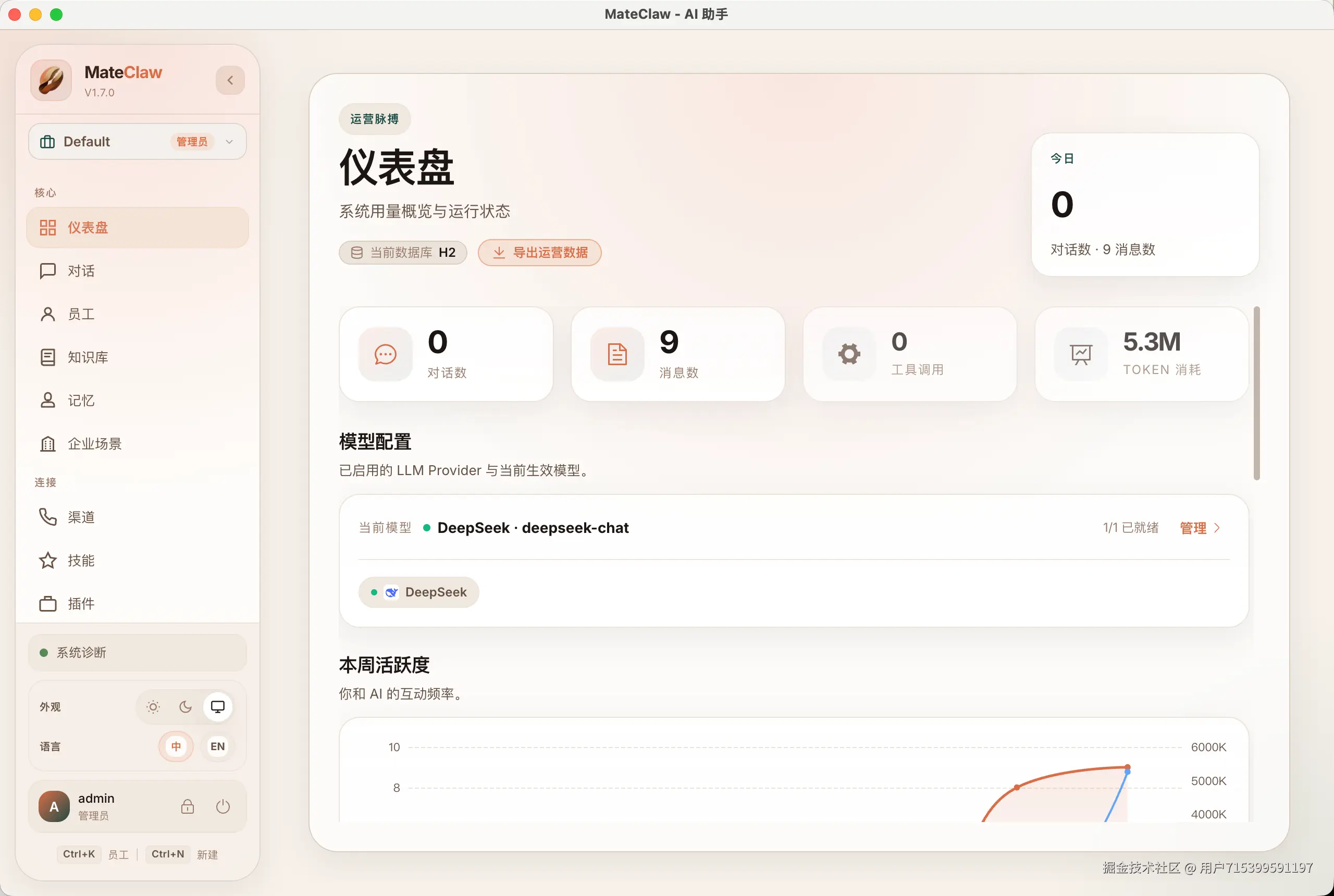1334x896 pixels.
Task: Click the 消息数 document stat icon
Action: (x=617, y=354)
